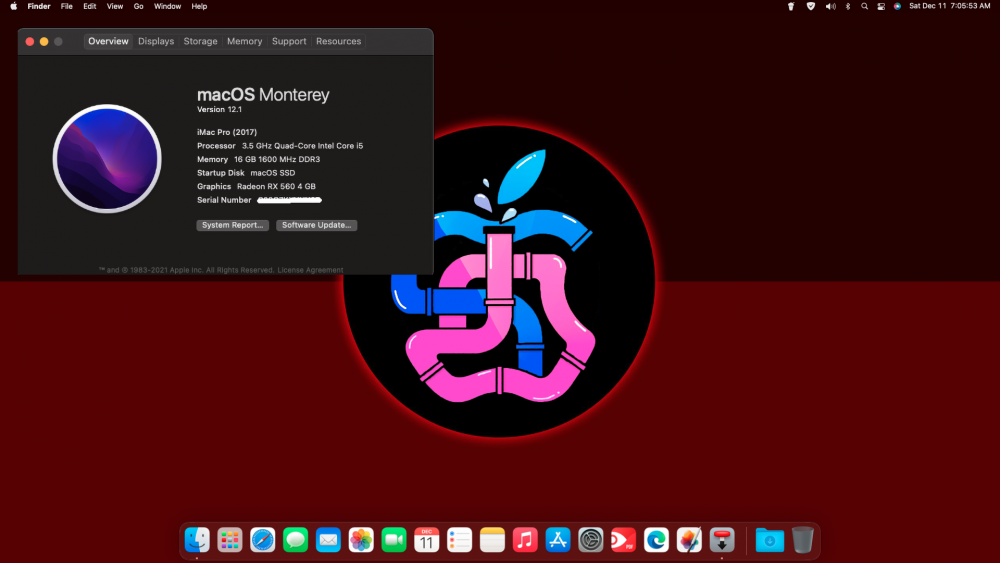Click 'macOS SSD' startup disk value
This screenshot has width=1000, height=563.
272,173
